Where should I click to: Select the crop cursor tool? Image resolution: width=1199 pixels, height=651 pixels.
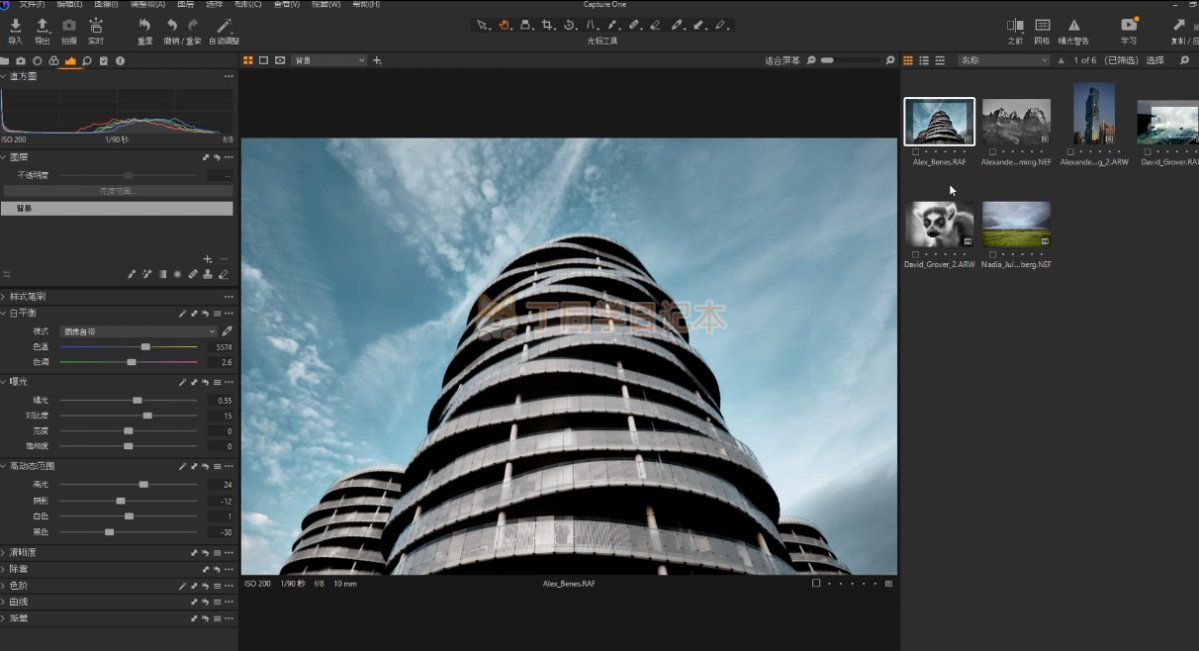[547, 25]
